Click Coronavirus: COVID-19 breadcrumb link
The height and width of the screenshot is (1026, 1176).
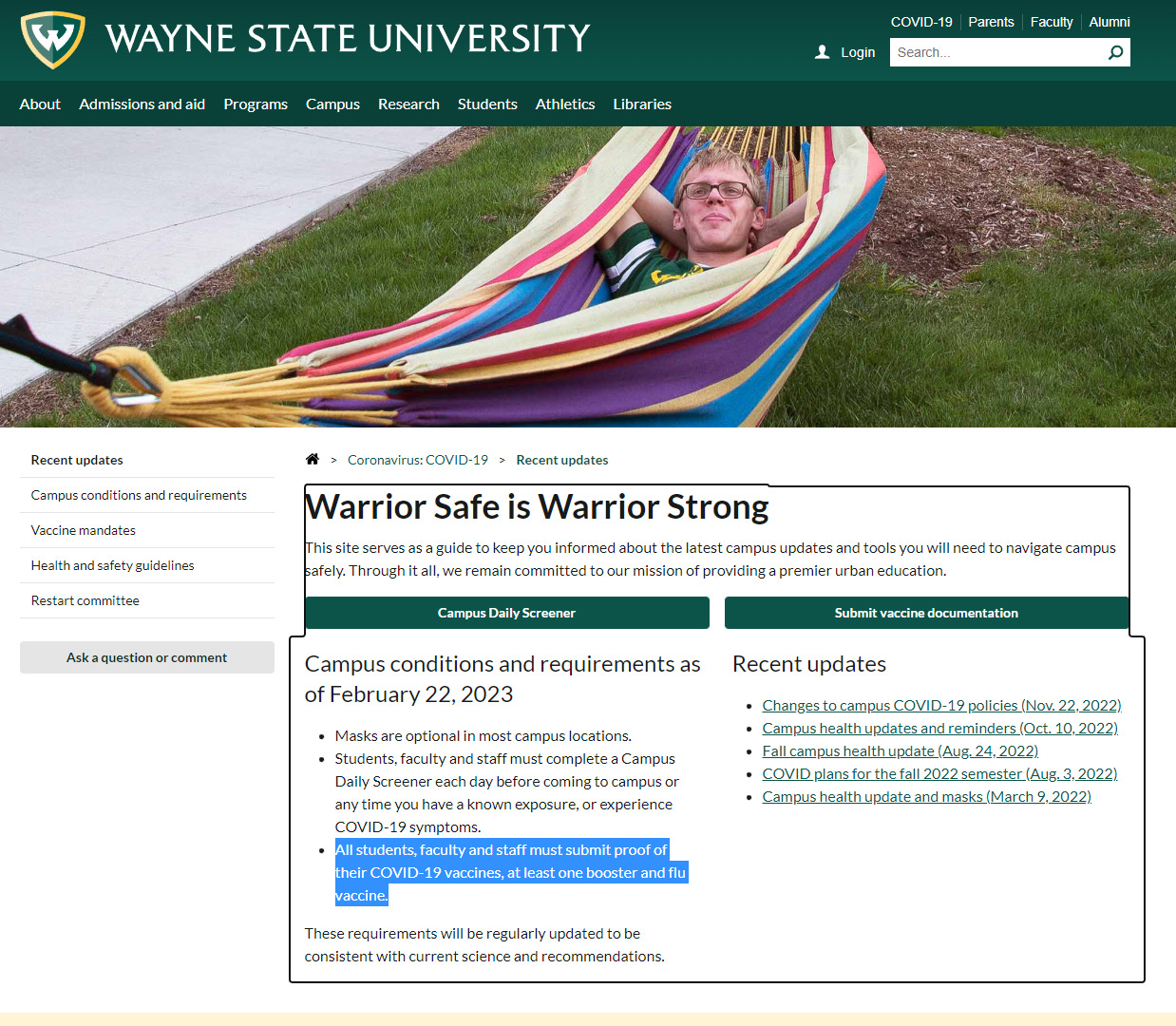(x=418, y=460)
